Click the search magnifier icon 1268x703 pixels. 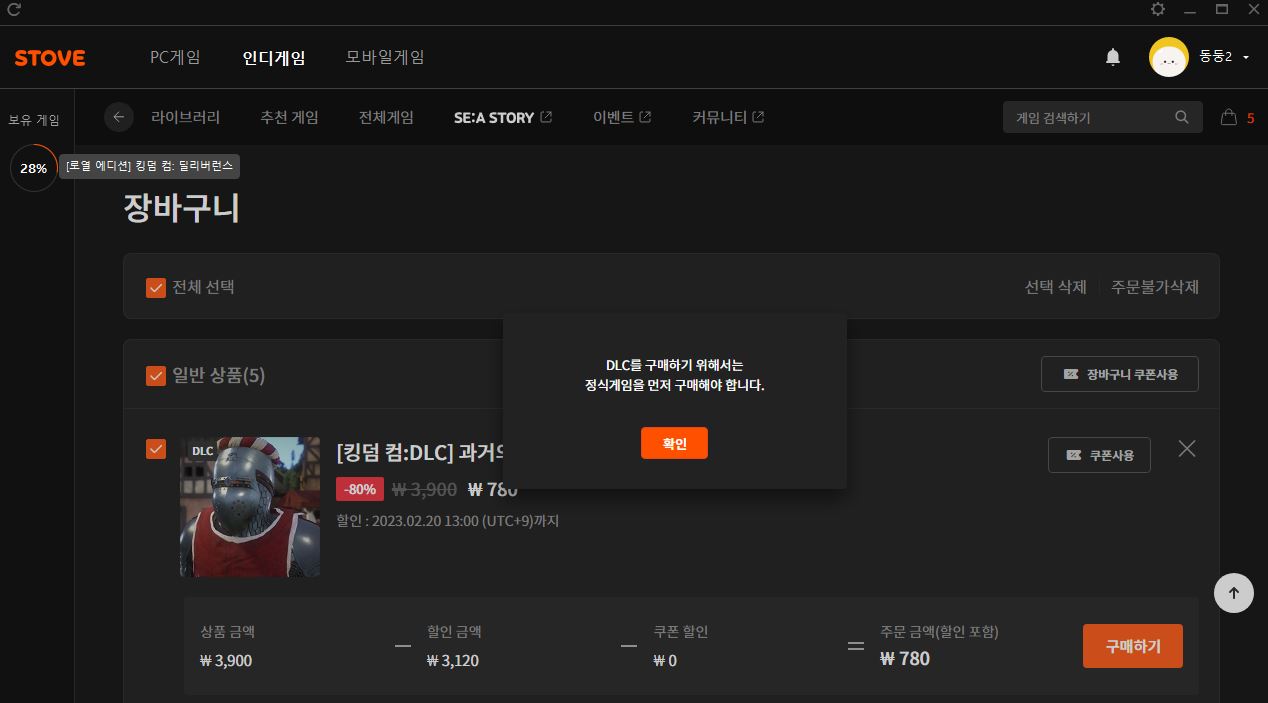click(x=1182, y=117)
